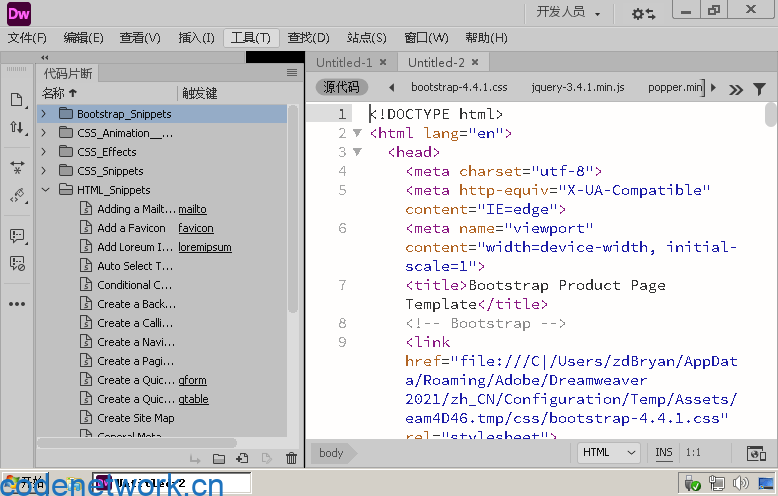Click the expand all code icon in sidebar
Screen dimensions: 778x496
pyautogui.click(x=17, y=167)
